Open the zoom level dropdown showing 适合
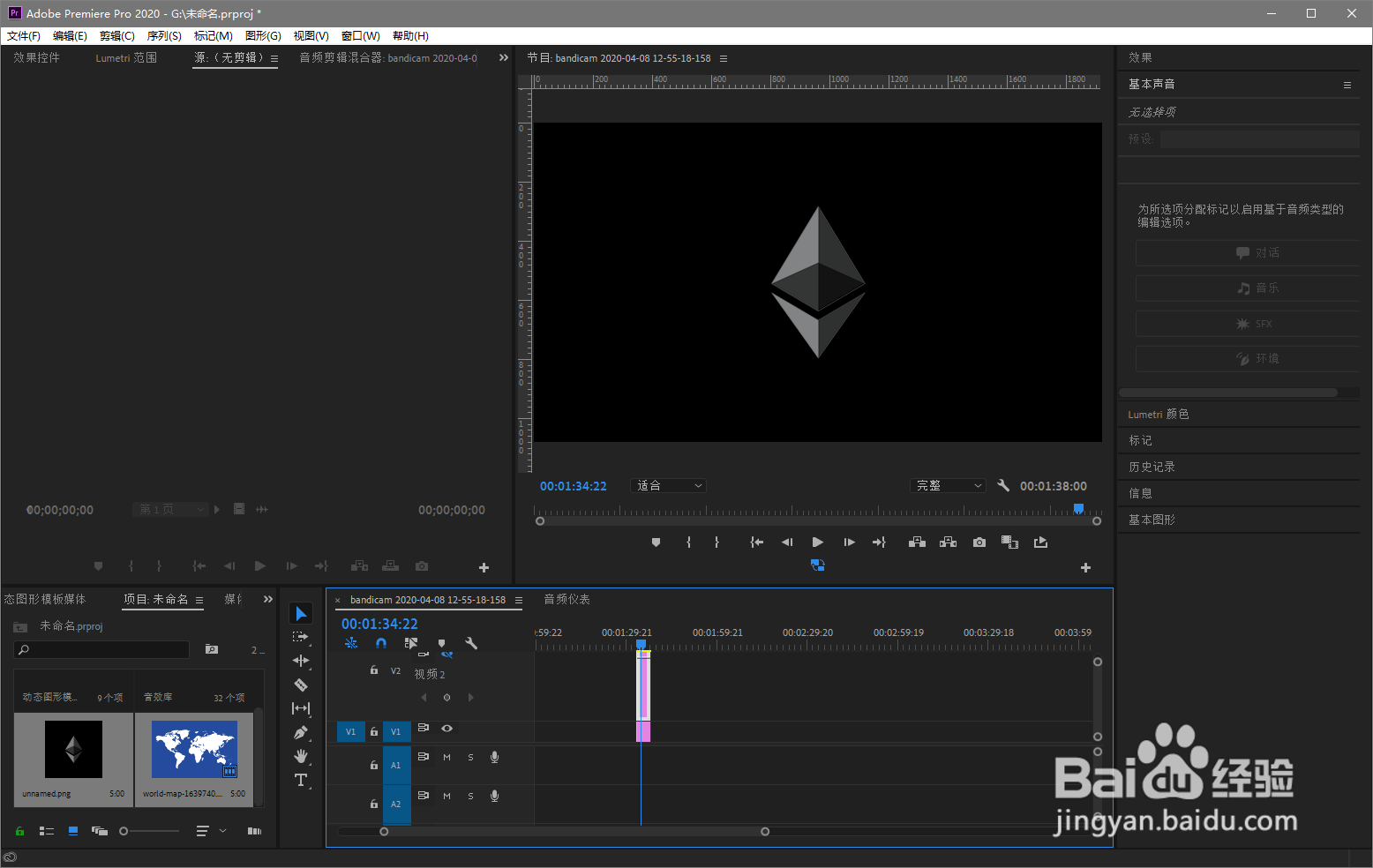 pyautogui.click(x=669, y=486)
